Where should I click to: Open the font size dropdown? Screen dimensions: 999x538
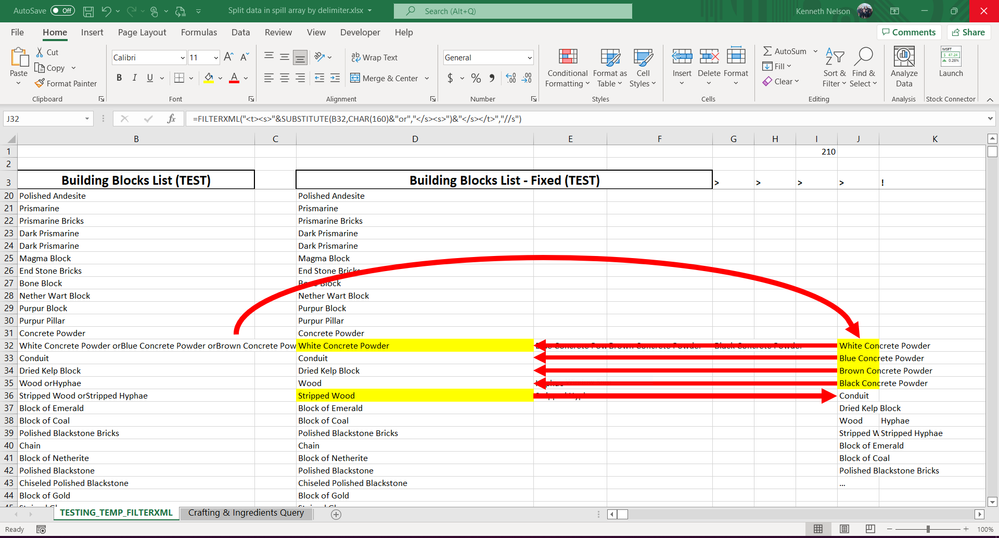[215, 57]
